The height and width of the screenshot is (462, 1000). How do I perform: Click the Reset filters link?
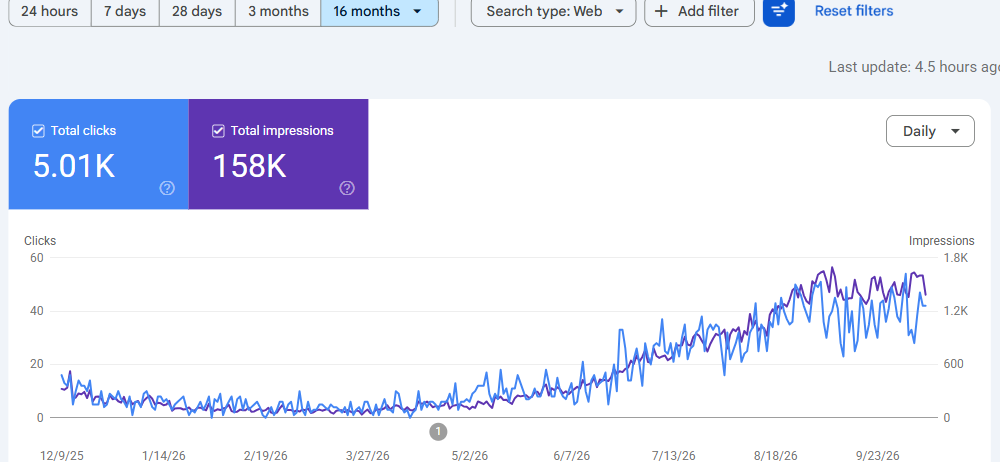coord(854,11)
